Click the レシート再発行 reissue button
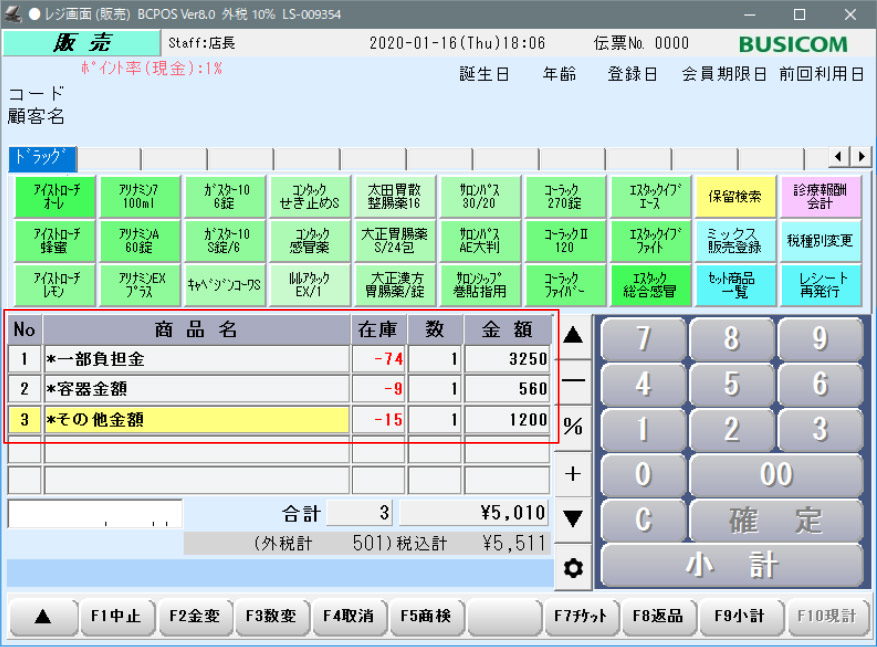 click(821, 286)
